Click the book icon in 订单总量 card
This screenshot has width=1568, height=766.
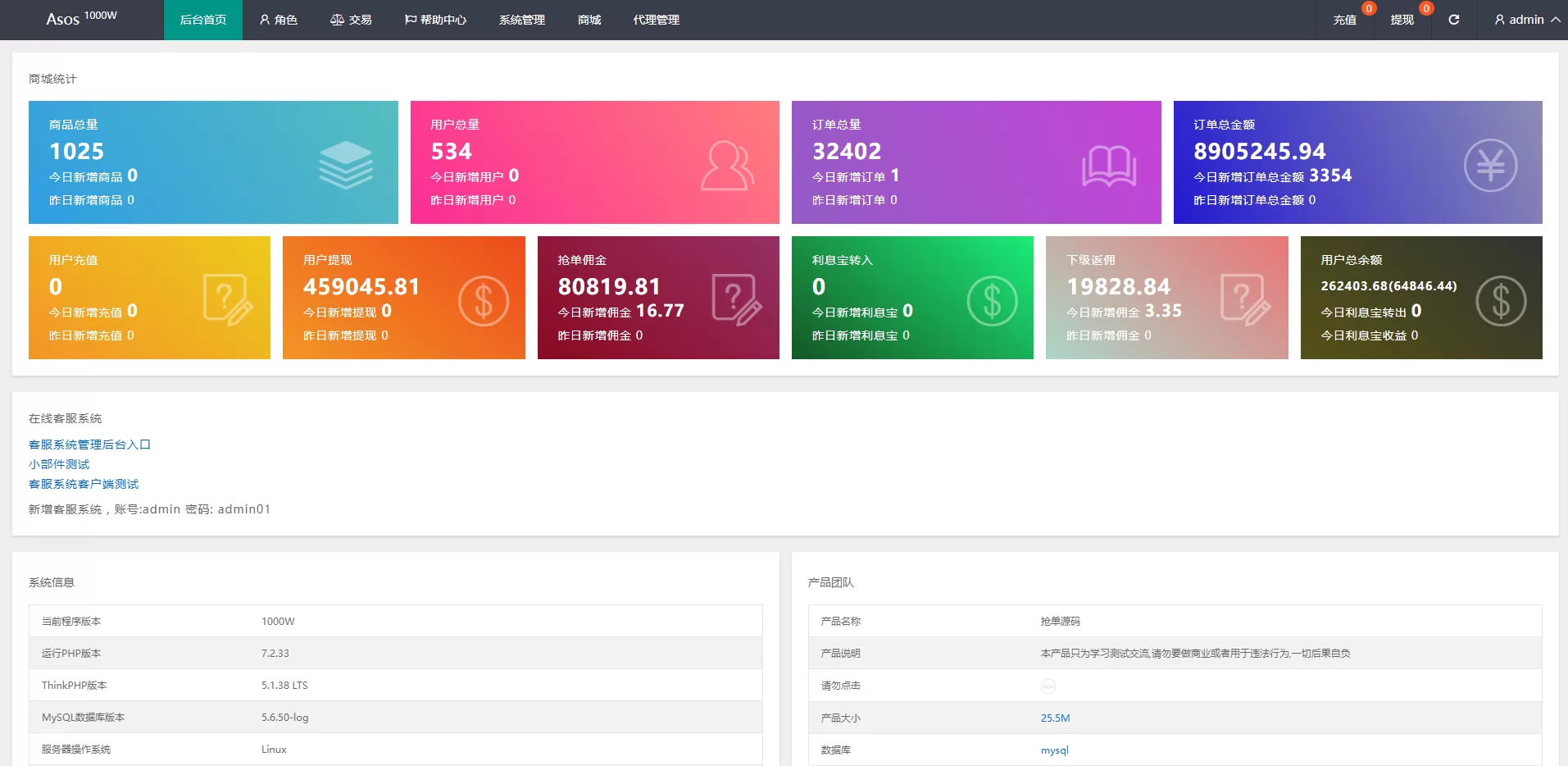point(1108,166)
